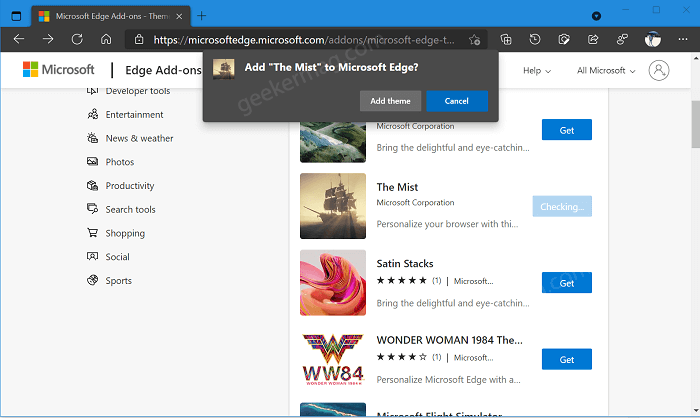Get the Satin Stacks theme
The image size is (700, 418).
click(x=567, y=283)
